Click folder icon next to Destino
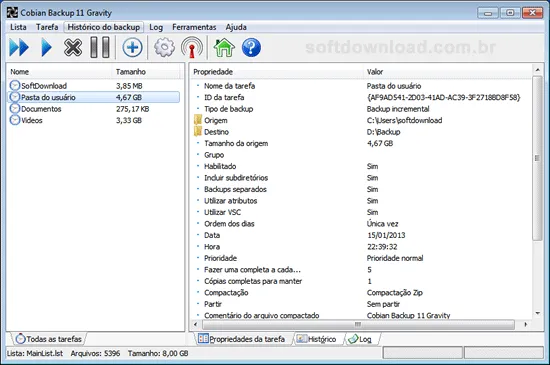Image resolution: width=550 pixels, height=365 pixels. coord(198,131)
